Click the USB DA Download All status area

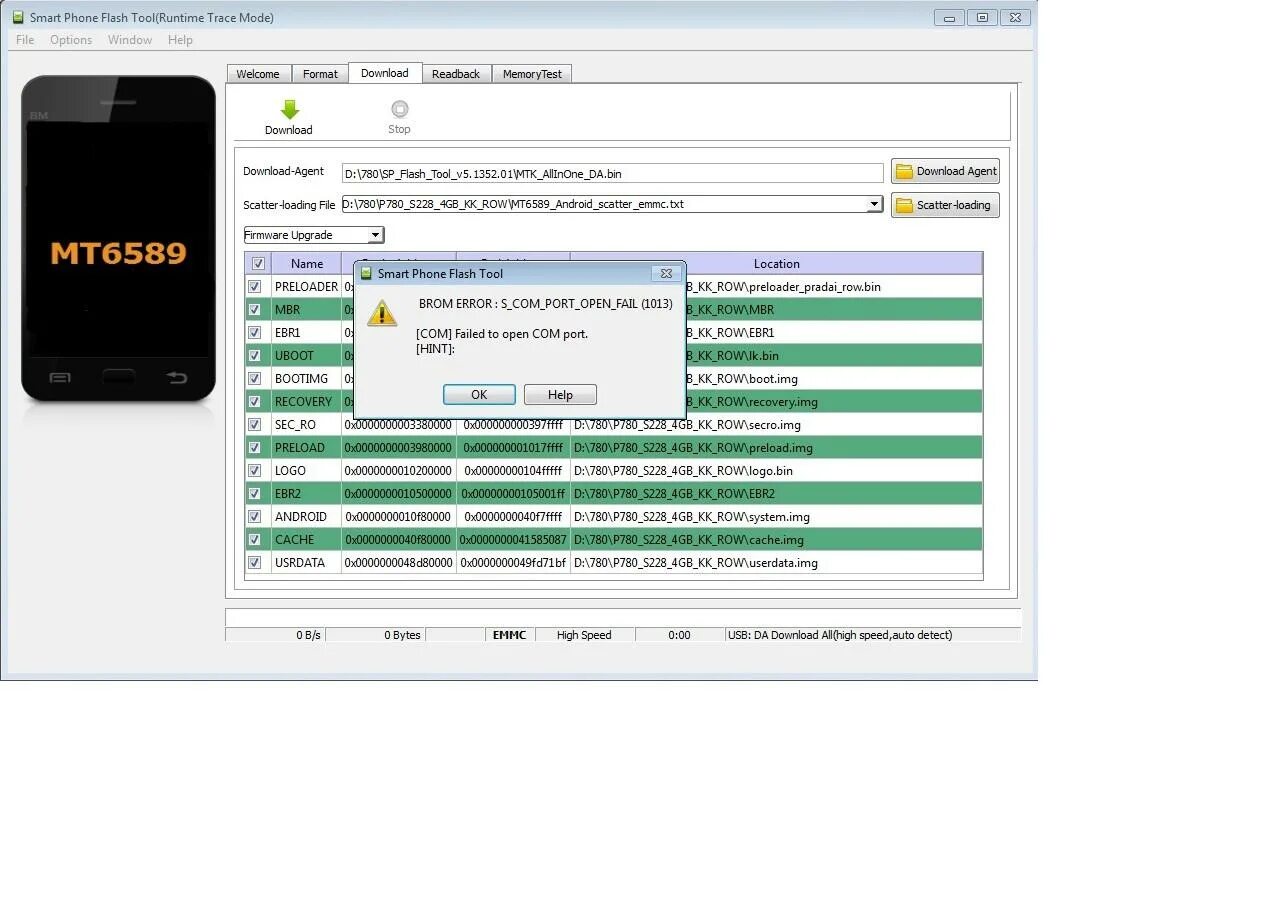[x=840, y=634]
